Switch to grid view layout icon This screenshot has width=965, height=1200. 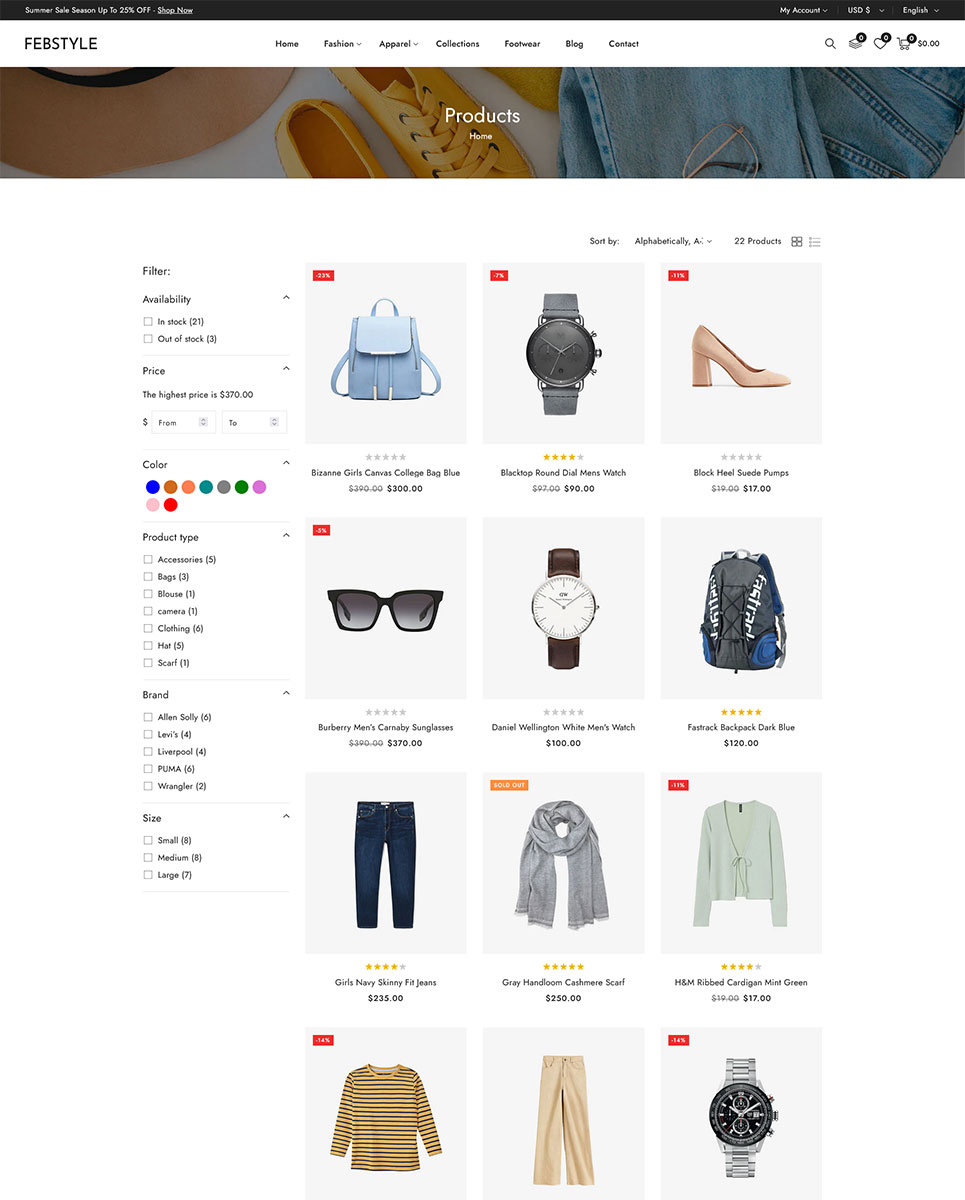tap(797, 242)
